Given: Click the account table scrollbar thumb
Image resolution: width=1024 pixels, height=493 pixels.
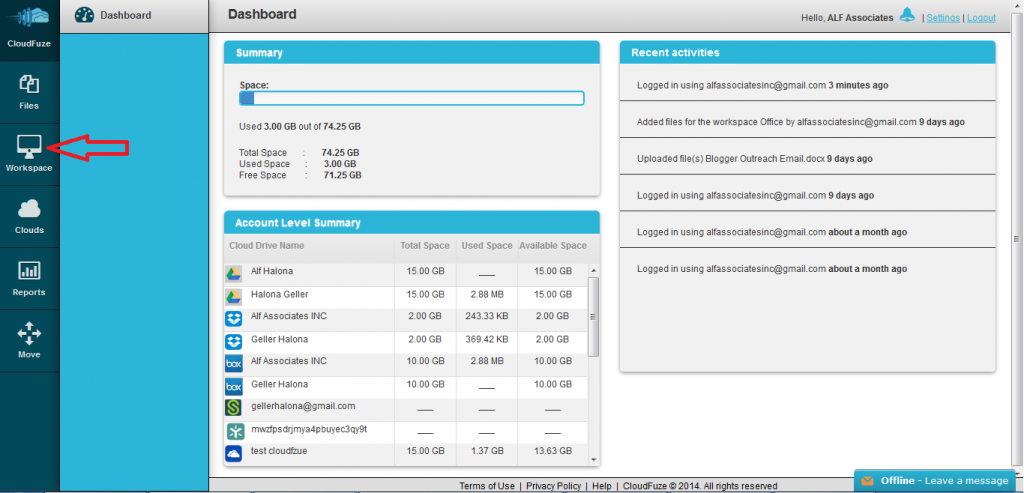Looking at the screenshot, I should point(594,317).
